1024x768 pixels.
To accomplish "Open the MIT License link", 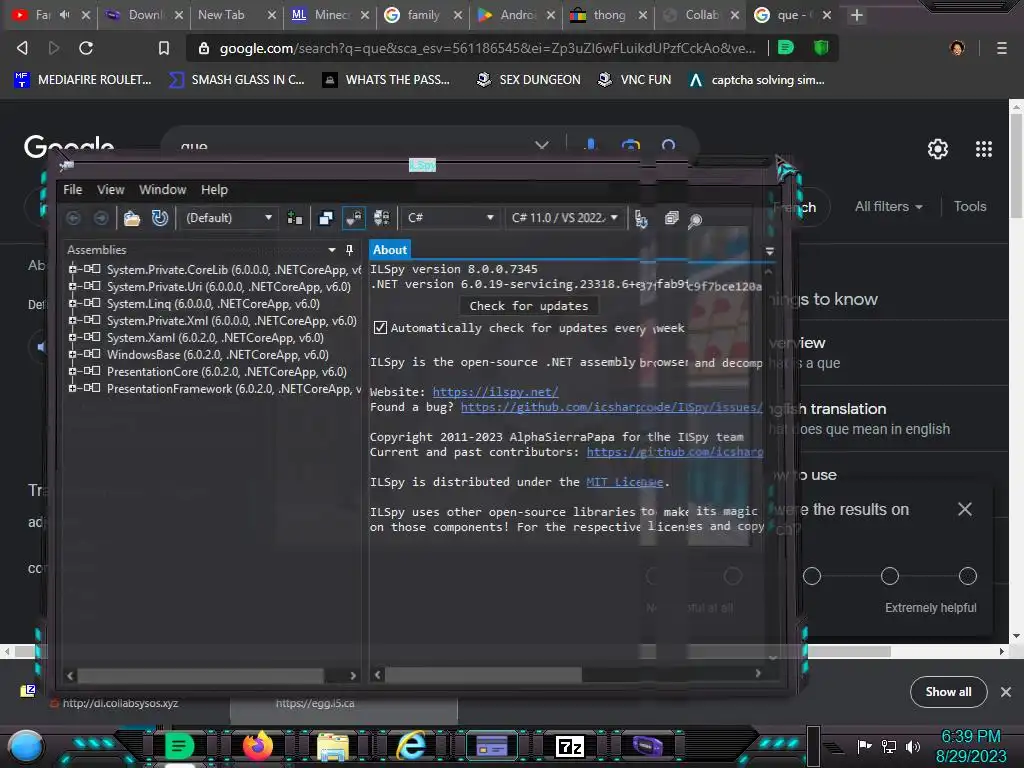I will pyautogui.click(x=624, y=482).
